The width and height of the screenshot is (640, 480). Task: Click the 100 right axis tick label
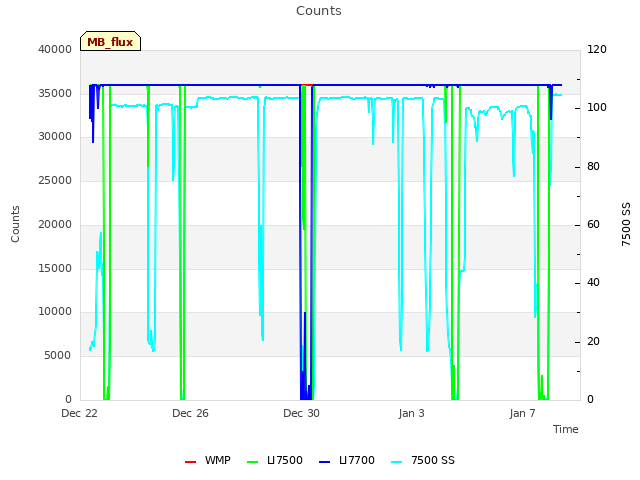click(x=597, y=107)
